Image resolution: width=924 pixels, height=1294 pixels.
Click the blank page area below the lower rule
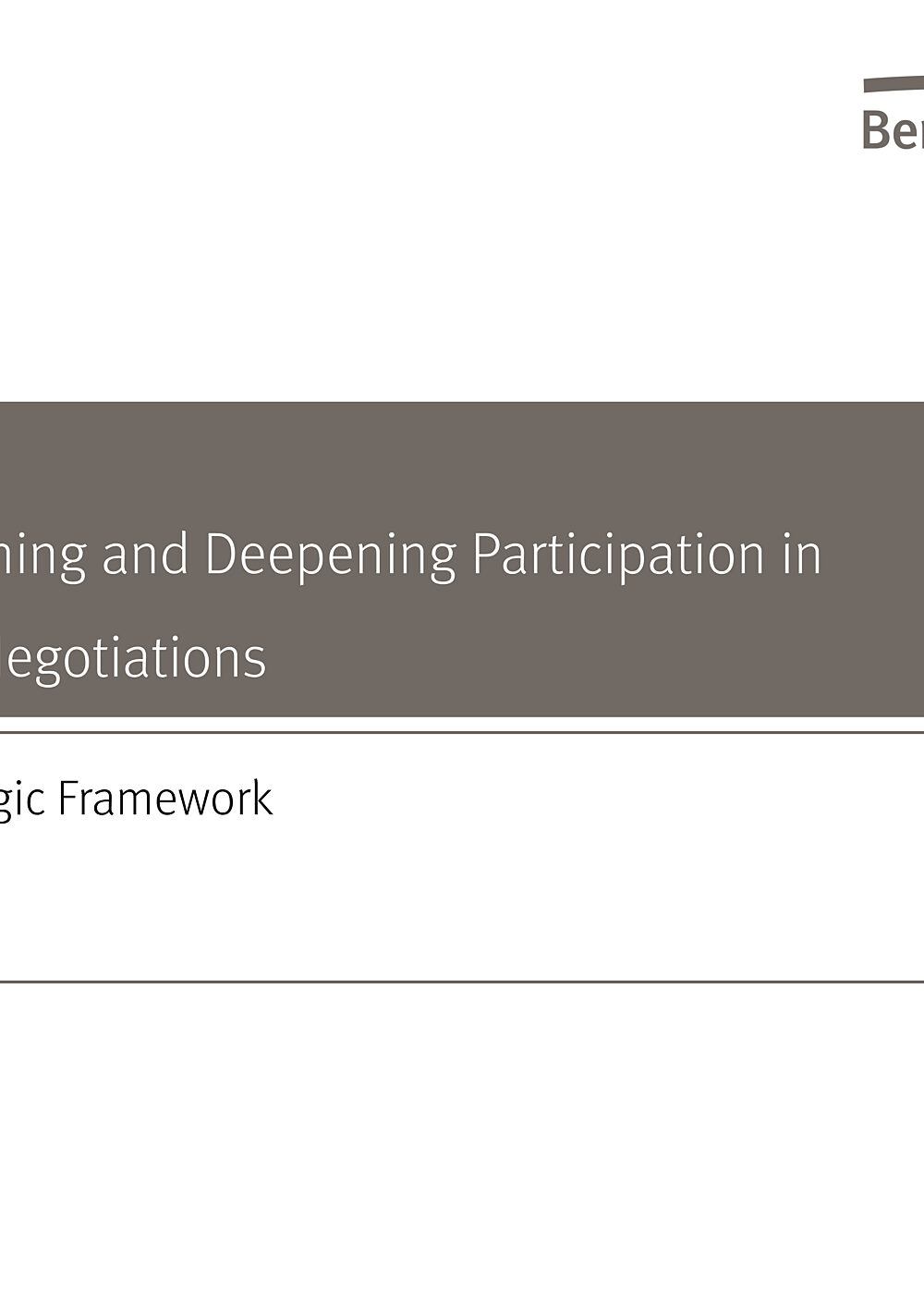462,1137
